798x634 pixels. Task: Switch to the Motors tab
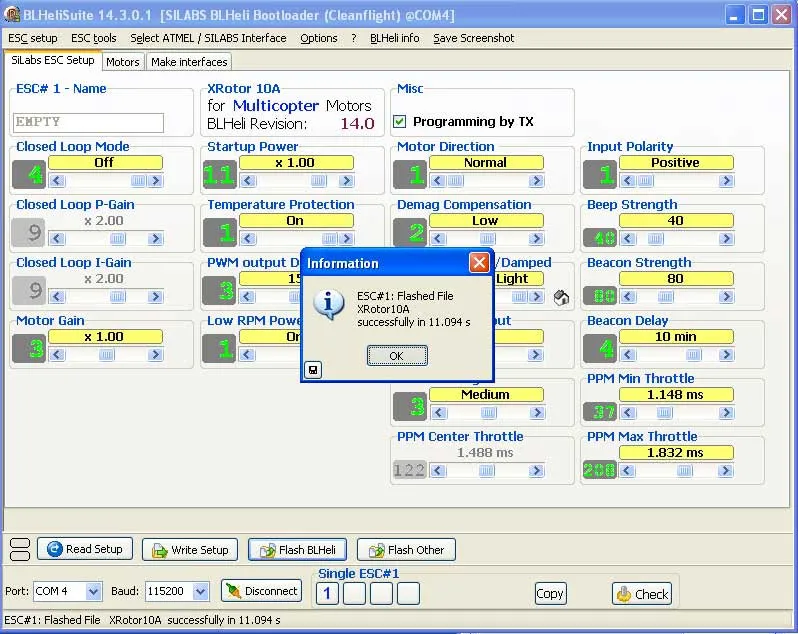[x=123, y=62]
